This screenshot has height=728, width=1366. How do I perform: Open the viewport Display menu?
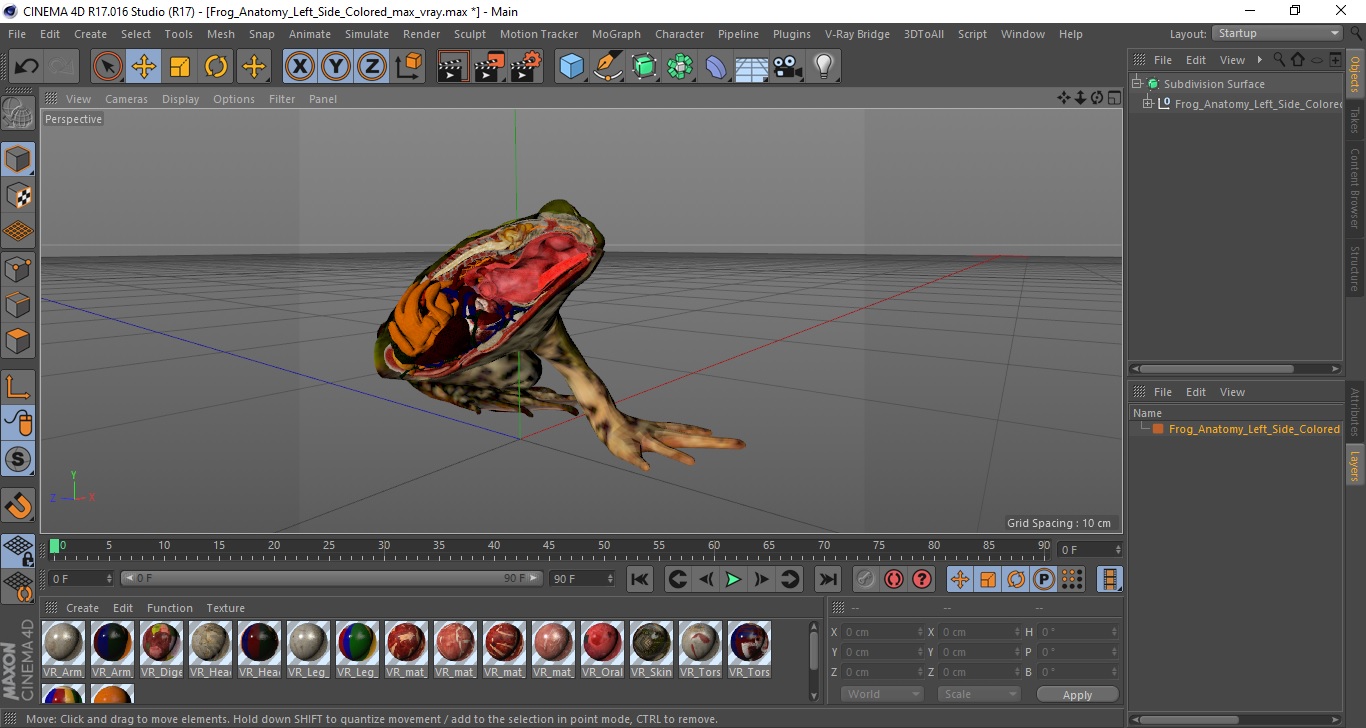pos(181,99)
